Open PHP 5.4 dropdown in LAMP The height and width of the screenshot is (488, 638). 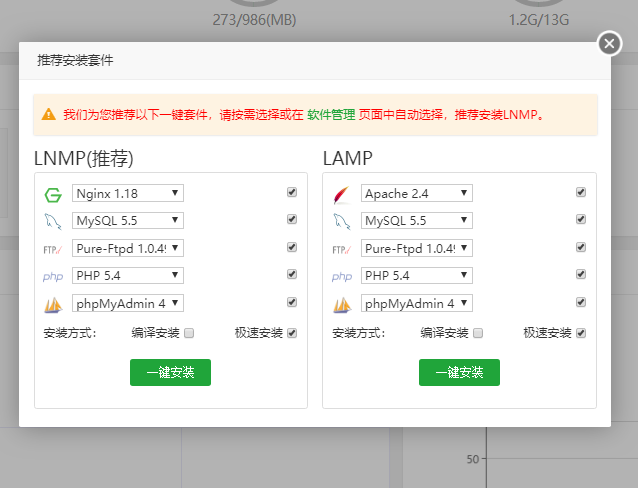417,275
